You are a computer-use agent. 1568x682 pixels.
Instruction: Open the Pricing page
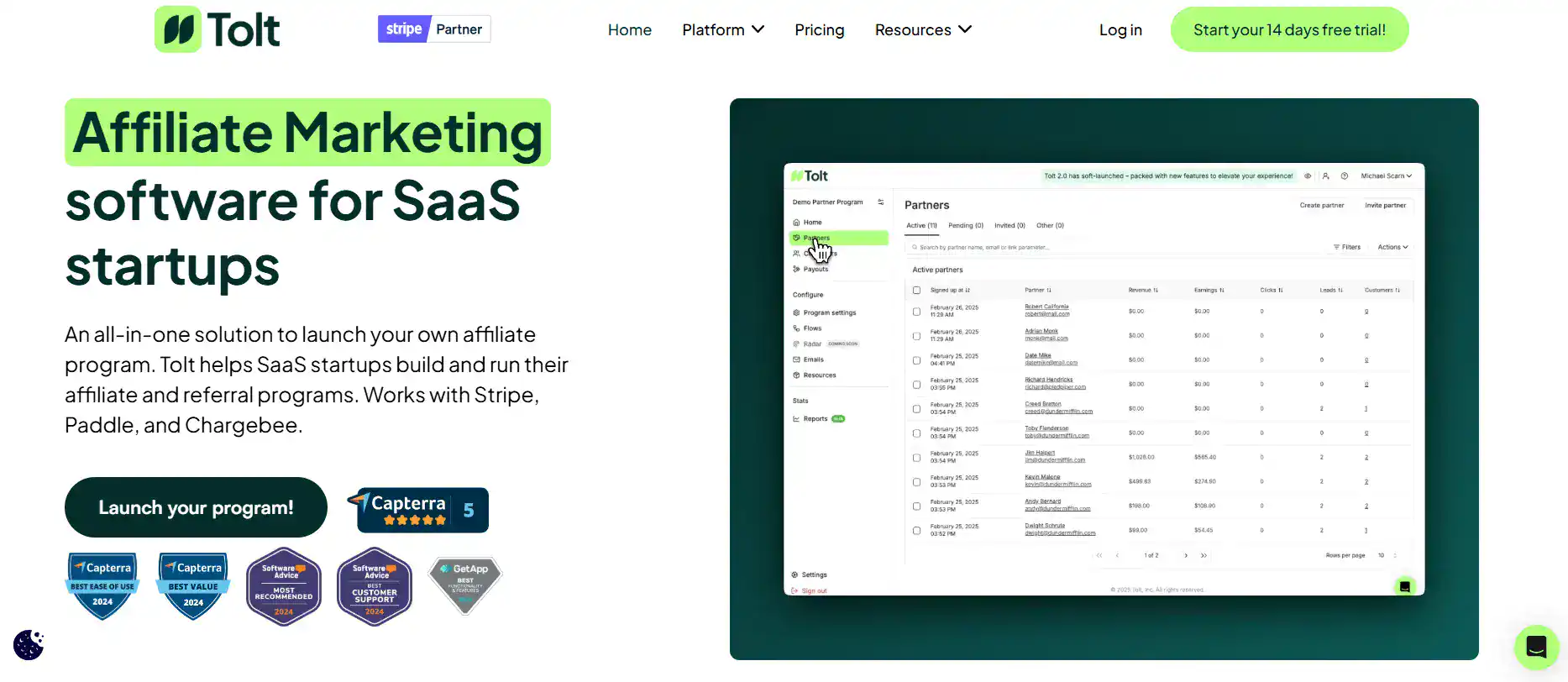click(819, 30)
